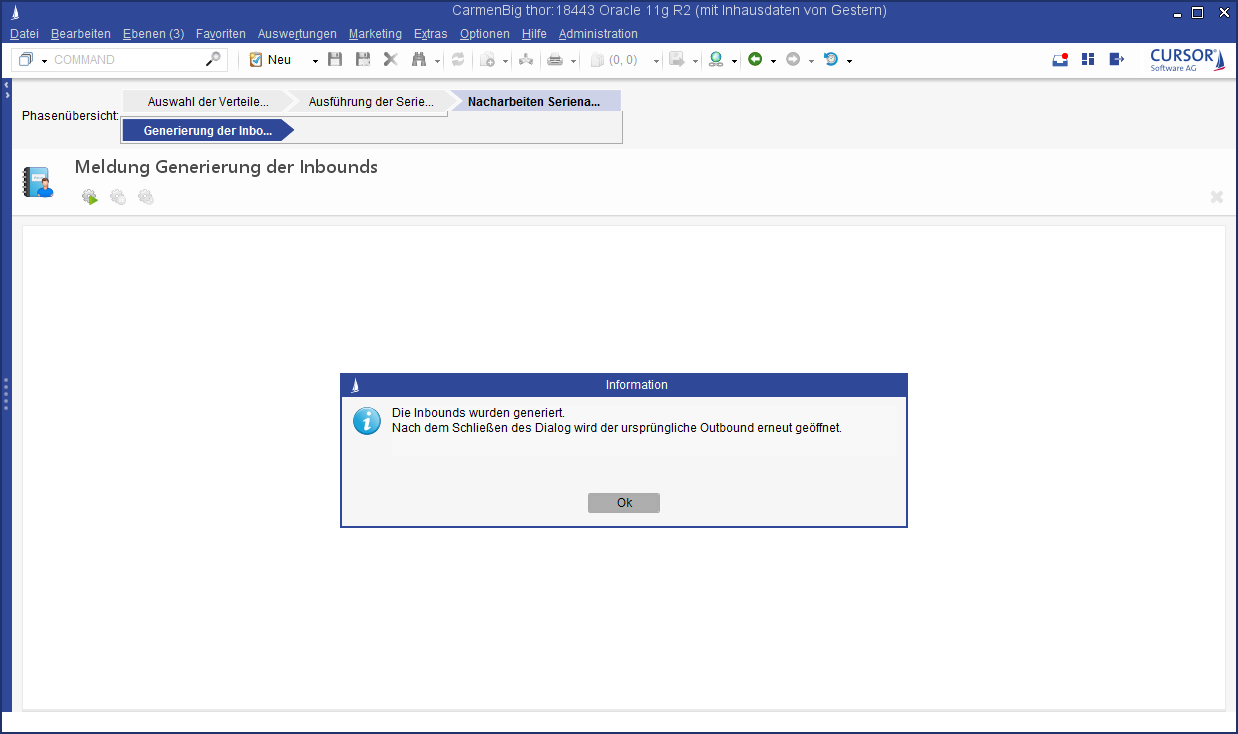Click the Neu button in toolbar
This screenshot has width=1238, height=734.
click(x=270, y=60)
